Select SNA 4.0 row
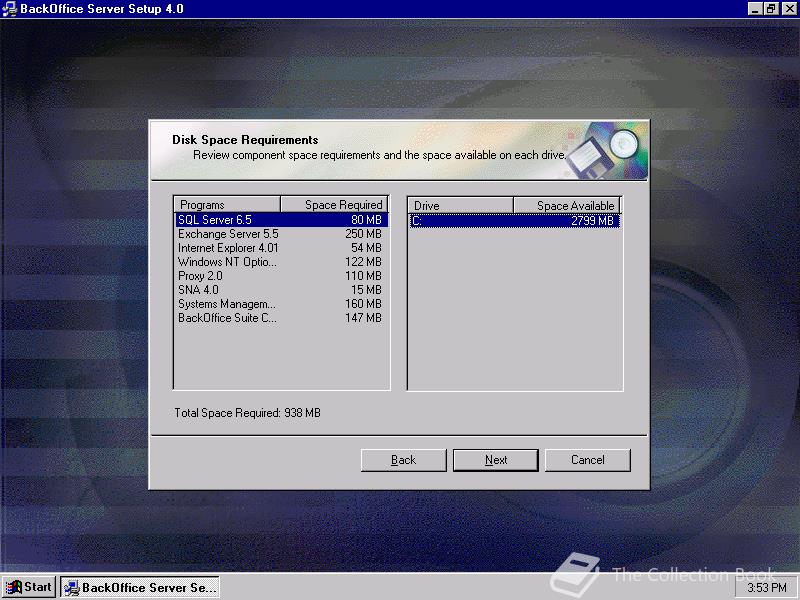Screen dimensions: 800x600 pos(282,290)
